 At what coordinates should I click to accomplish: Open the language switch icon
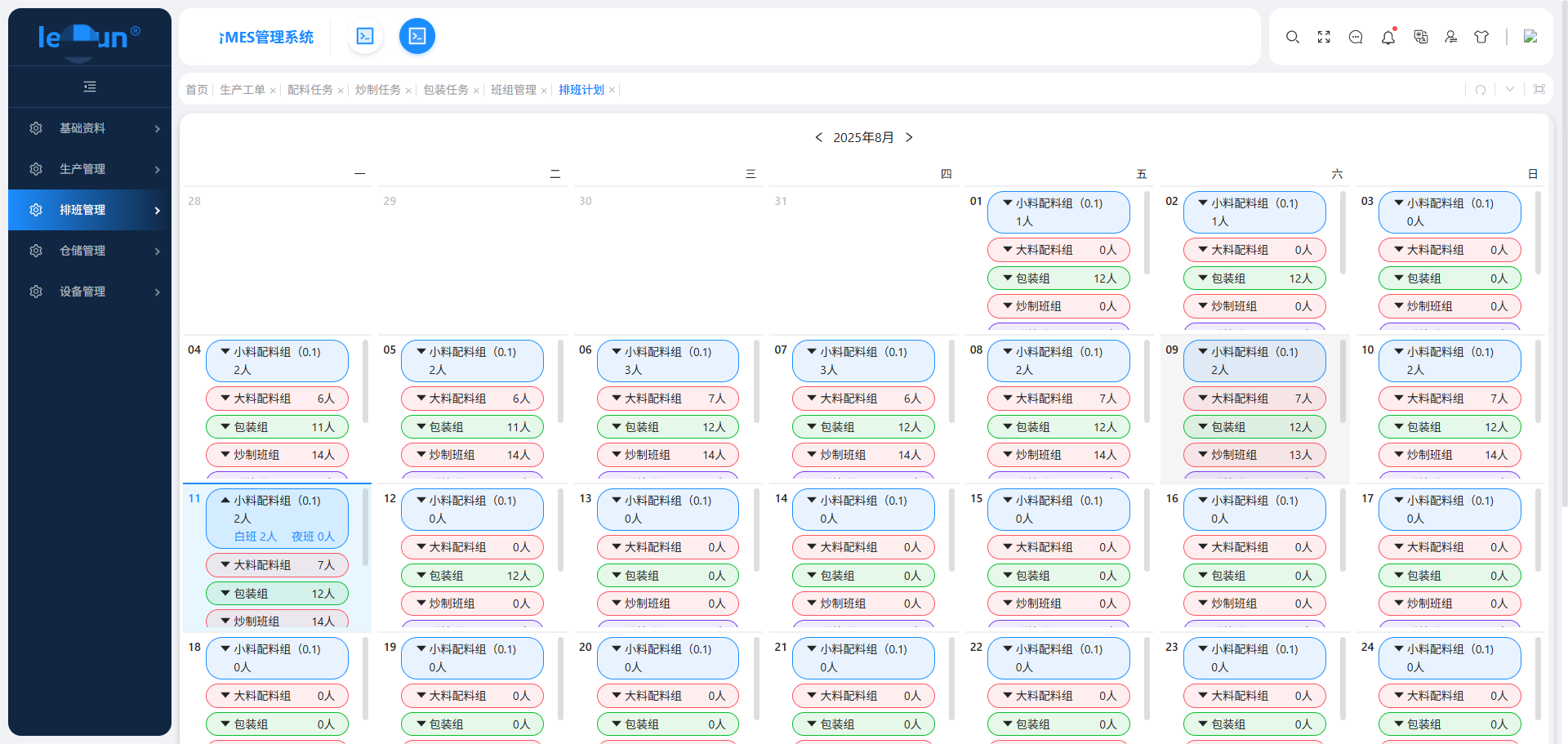[x=1421, y=37]
